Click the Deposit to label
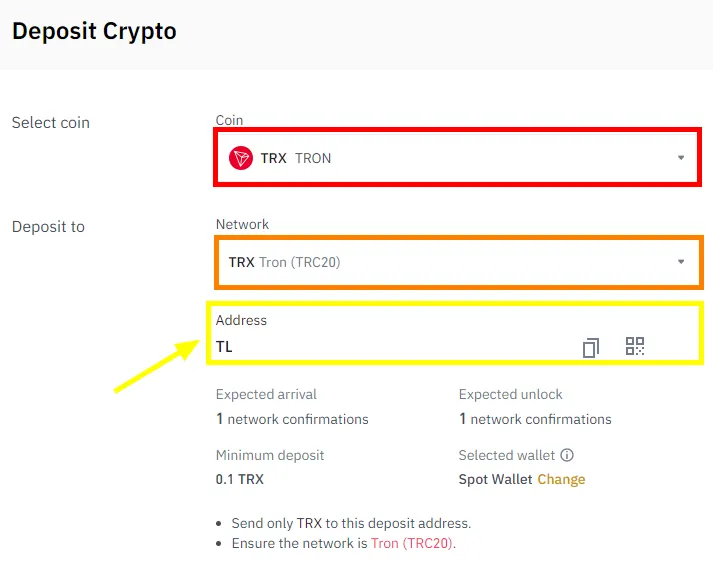The image size is (713, 577). [x=48, y=227]
